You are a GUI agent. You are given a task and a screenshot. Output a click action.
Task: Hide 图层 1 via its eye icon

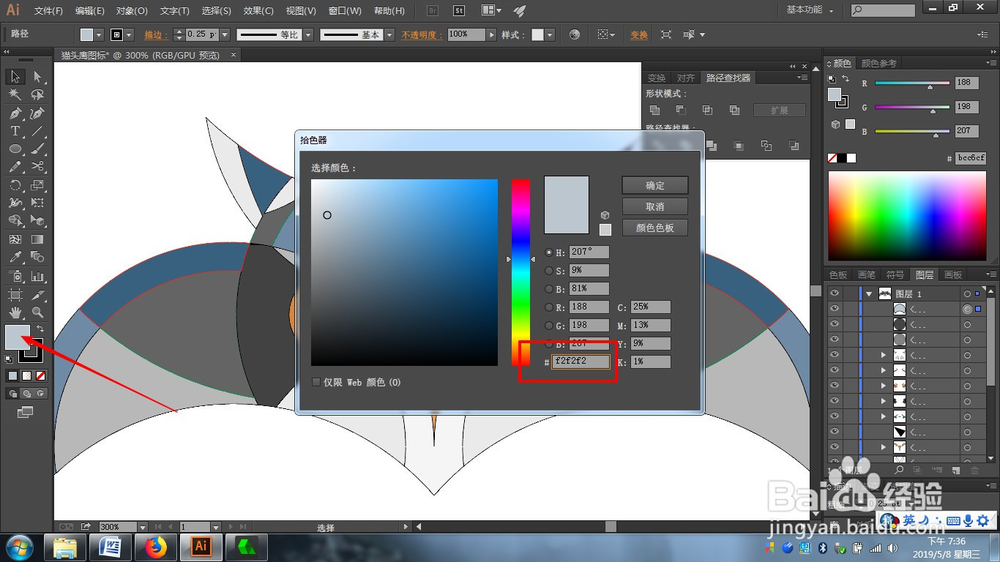coord(834,293)
